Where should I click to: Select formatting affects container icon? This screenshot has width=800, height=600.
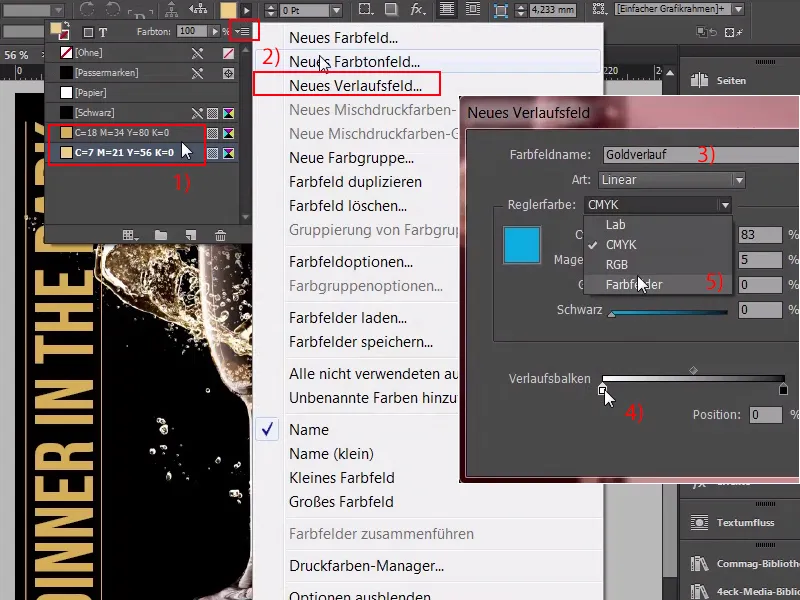pyautogui.click(x=88, y=33)
